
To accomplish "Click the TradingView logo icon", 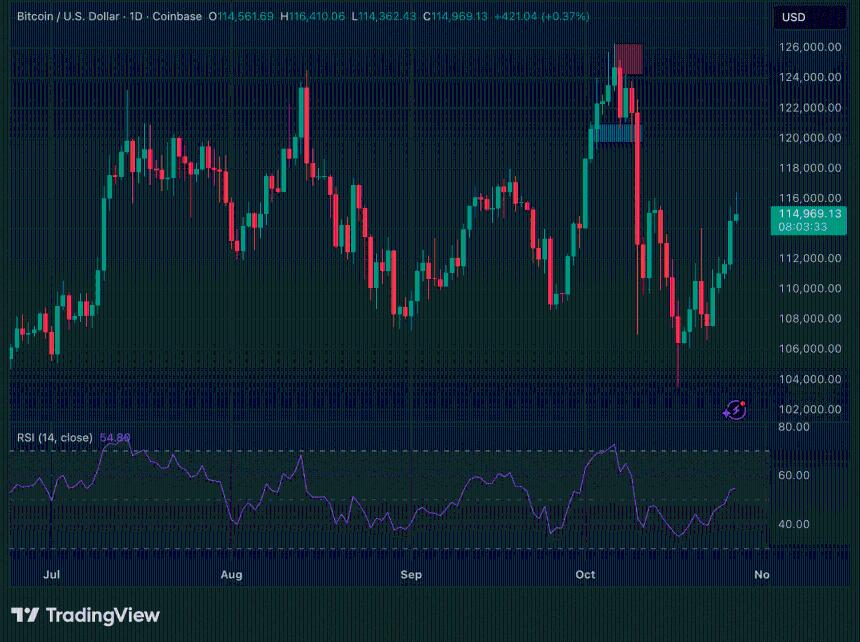I will pos(25,615).
